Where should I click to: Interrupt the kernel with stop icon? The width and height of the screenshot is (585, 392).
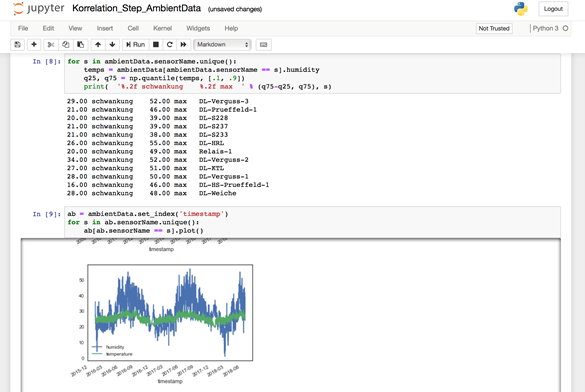coord(156,45)
